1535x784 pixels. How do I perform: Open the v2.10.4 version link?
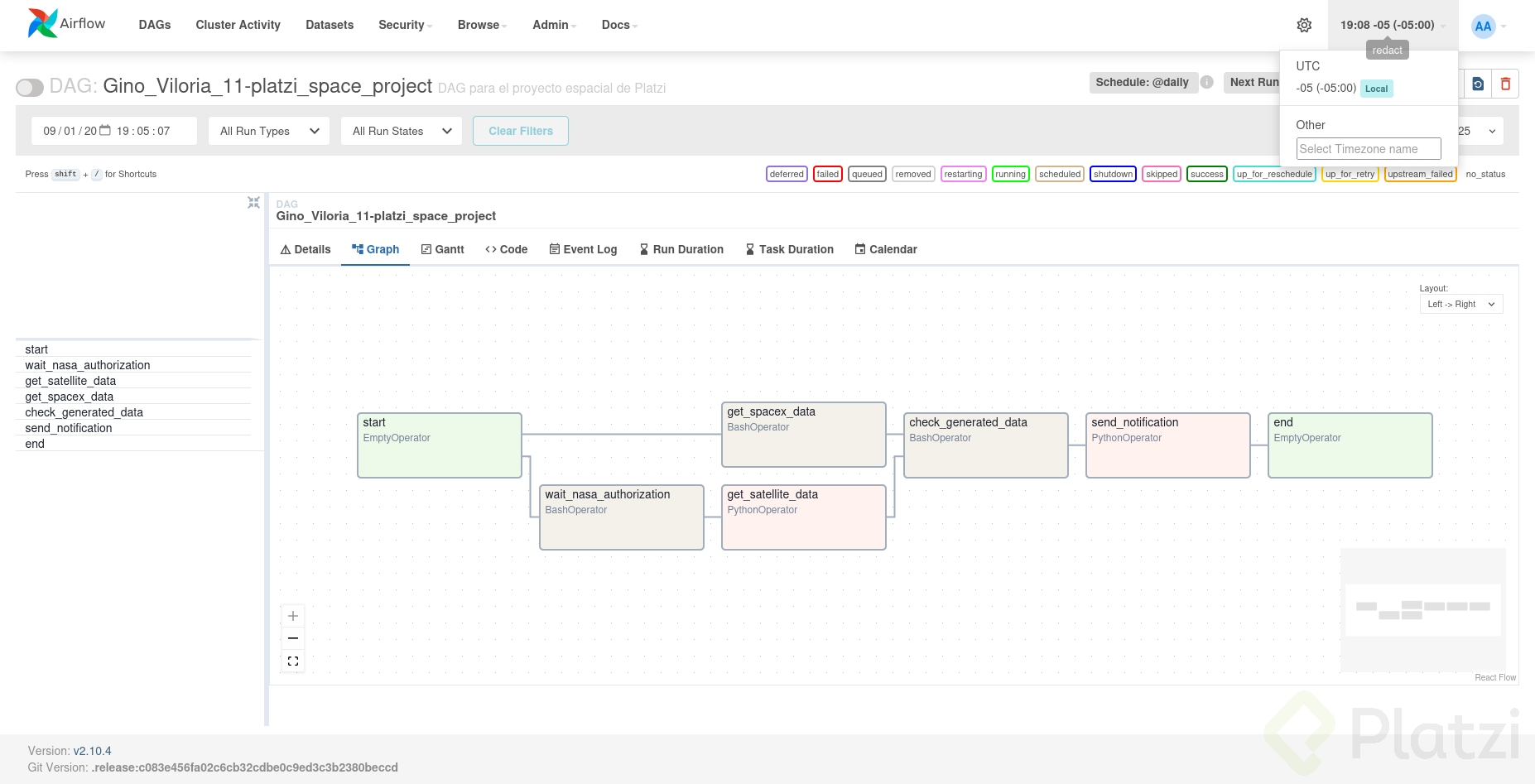pyautogui.click(x=92, y=751)
